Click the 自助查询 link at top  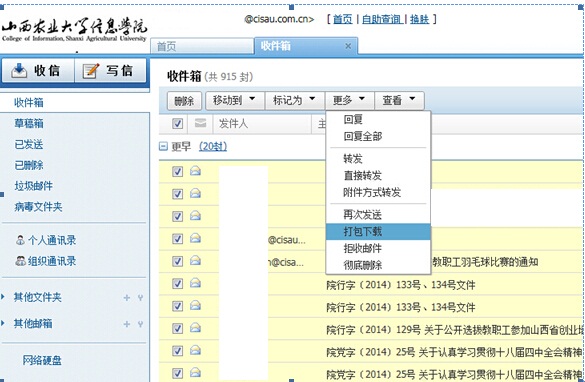(x=382, y=19)
